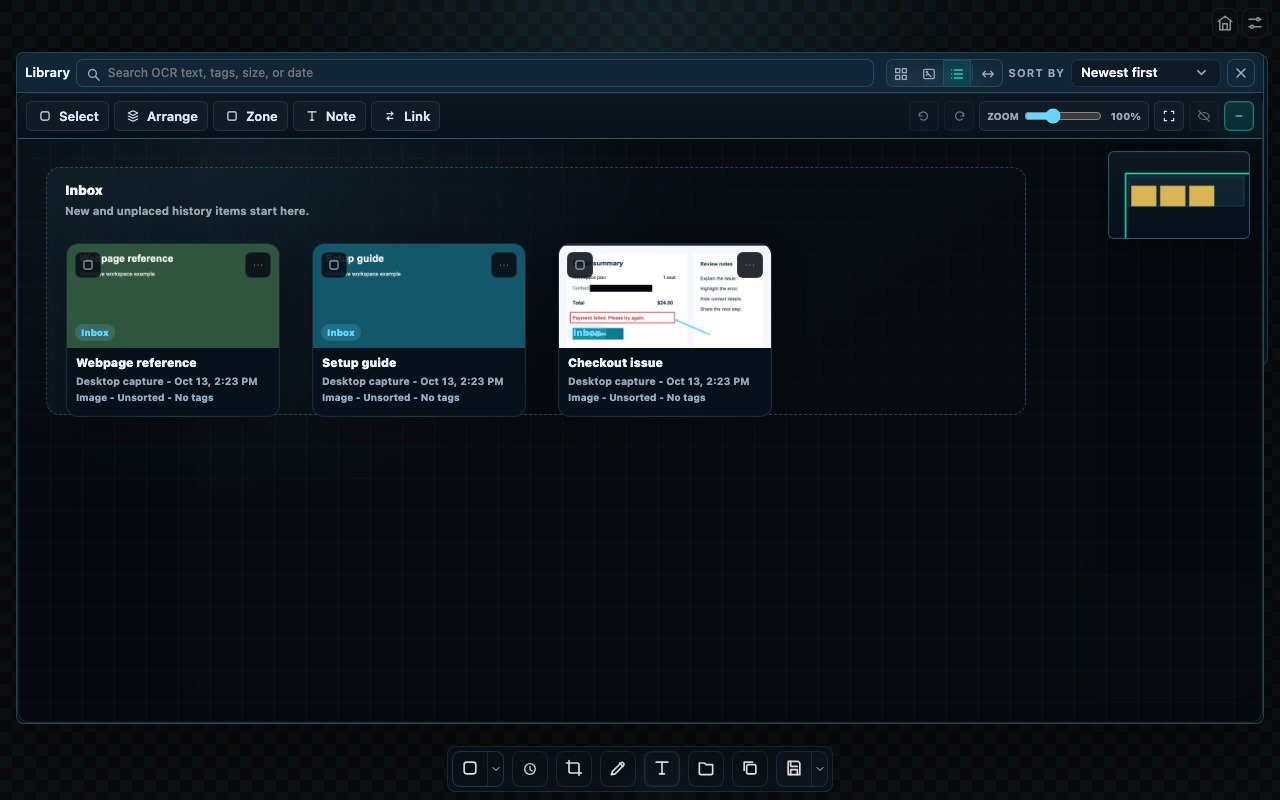Select the text tool in bottom toolbar
The width and height of the screenshot is (1280, 800).
pos(662,768)
